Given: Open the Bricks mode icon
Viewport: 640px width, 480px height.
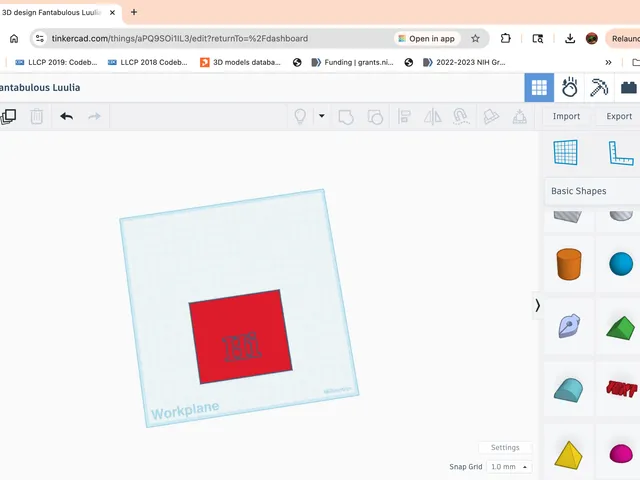Looking at the screenshot, I should [629, 88].
